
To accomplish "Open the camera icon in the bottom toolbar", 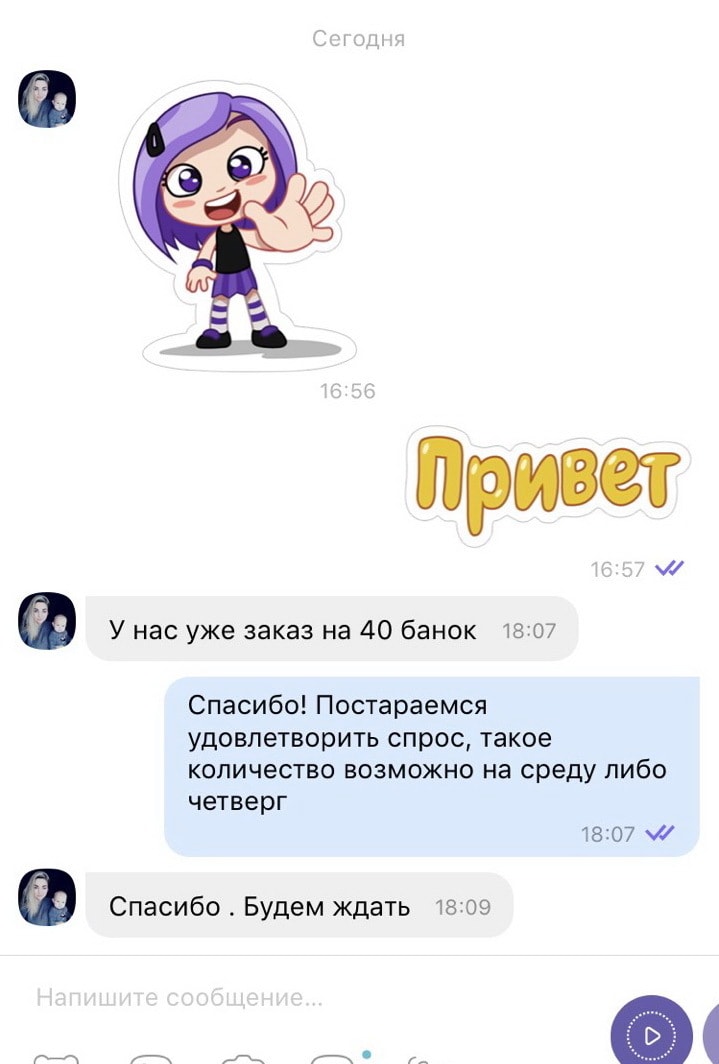I will (x=243, y=1059).
